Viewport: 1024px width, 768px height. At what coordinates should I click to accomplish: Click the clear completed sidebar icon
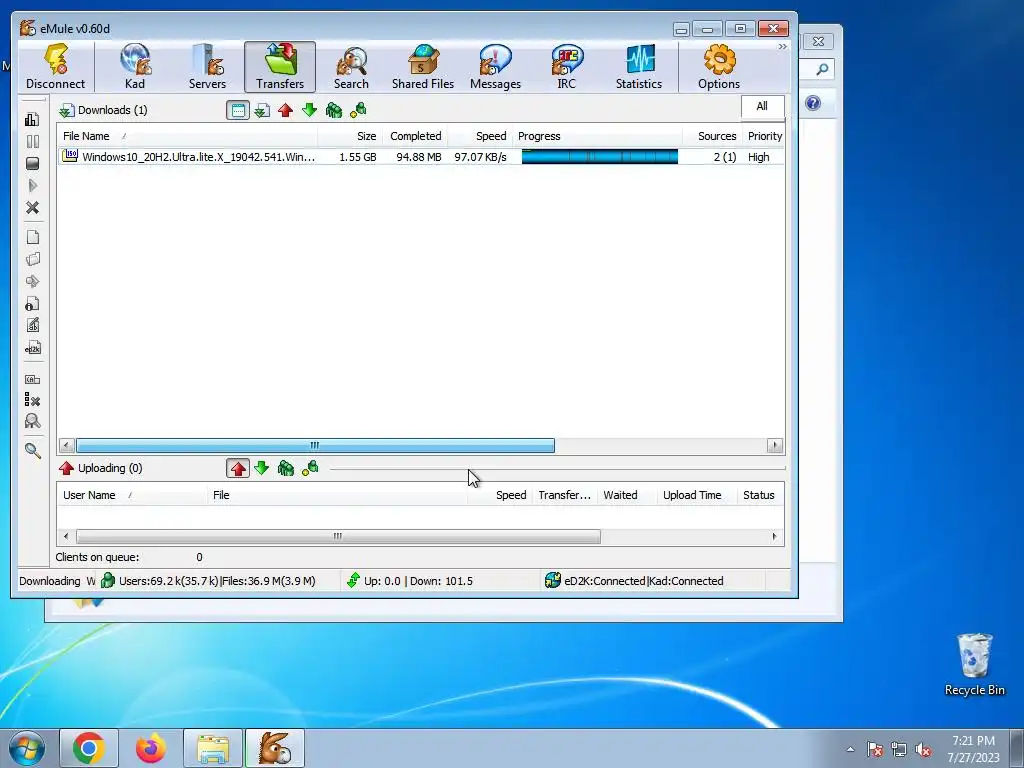(32, 400)
